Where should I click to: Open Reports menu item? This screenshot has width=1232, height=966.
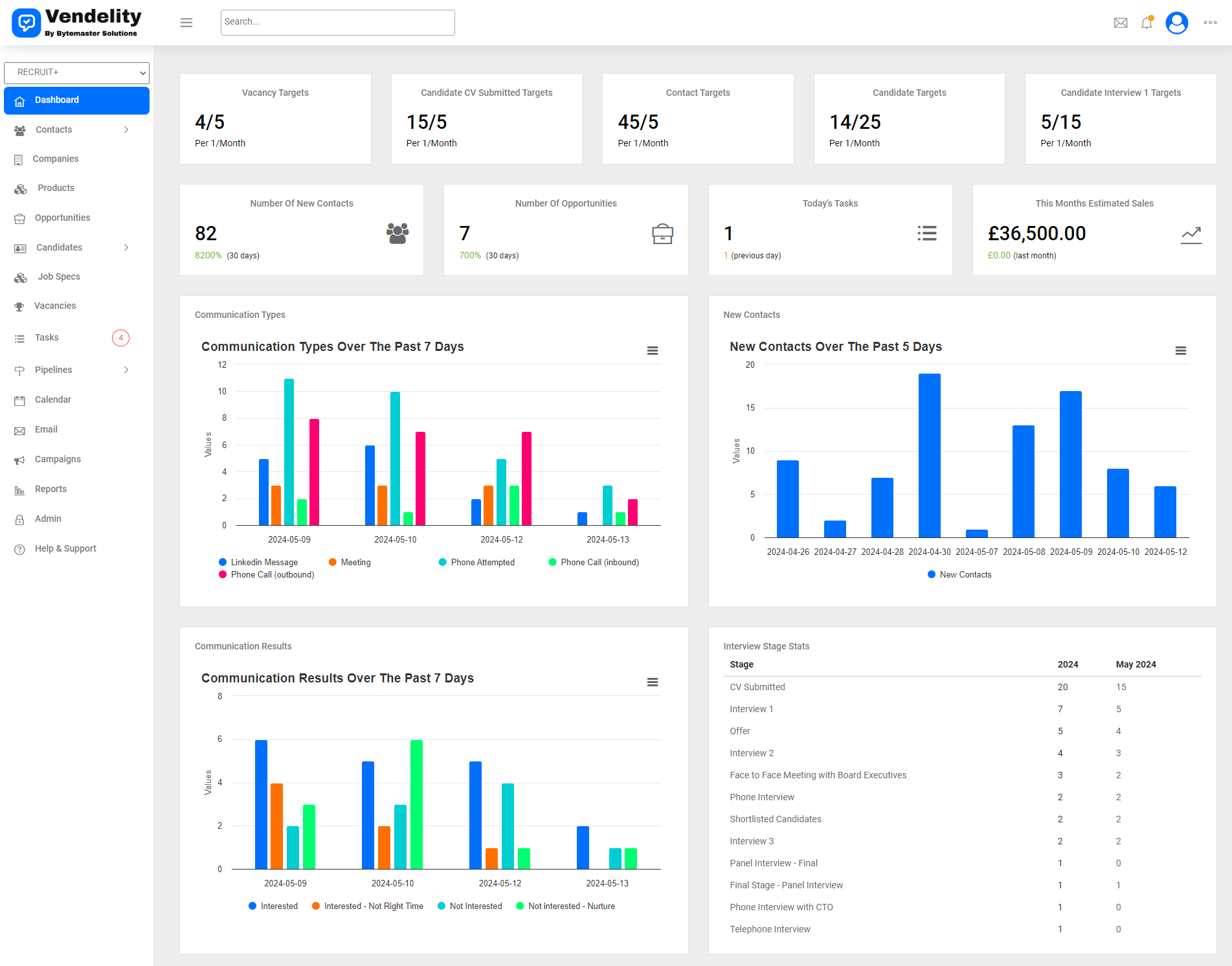[x=50, y=489]
